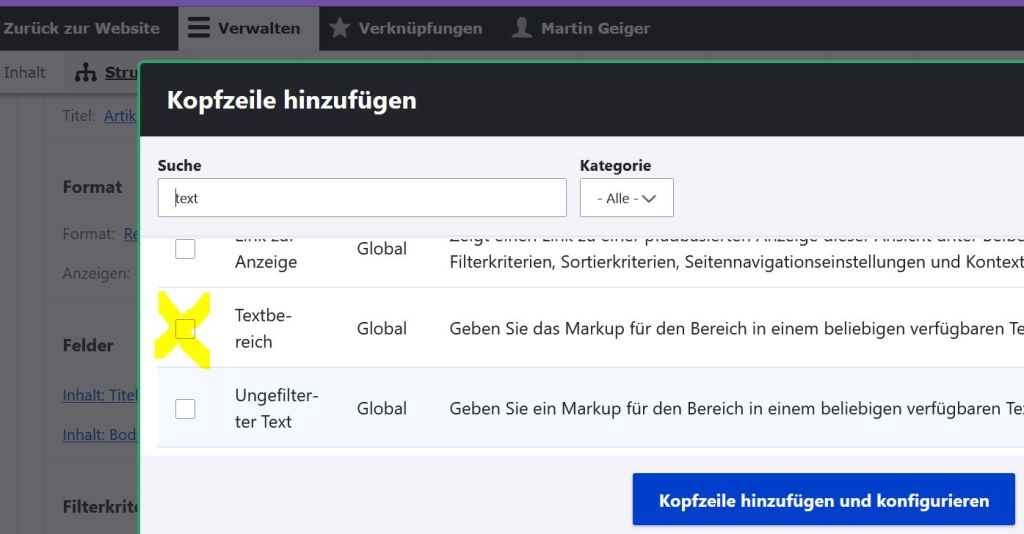Open the Inhalt: Bod field link

(99, 435)
